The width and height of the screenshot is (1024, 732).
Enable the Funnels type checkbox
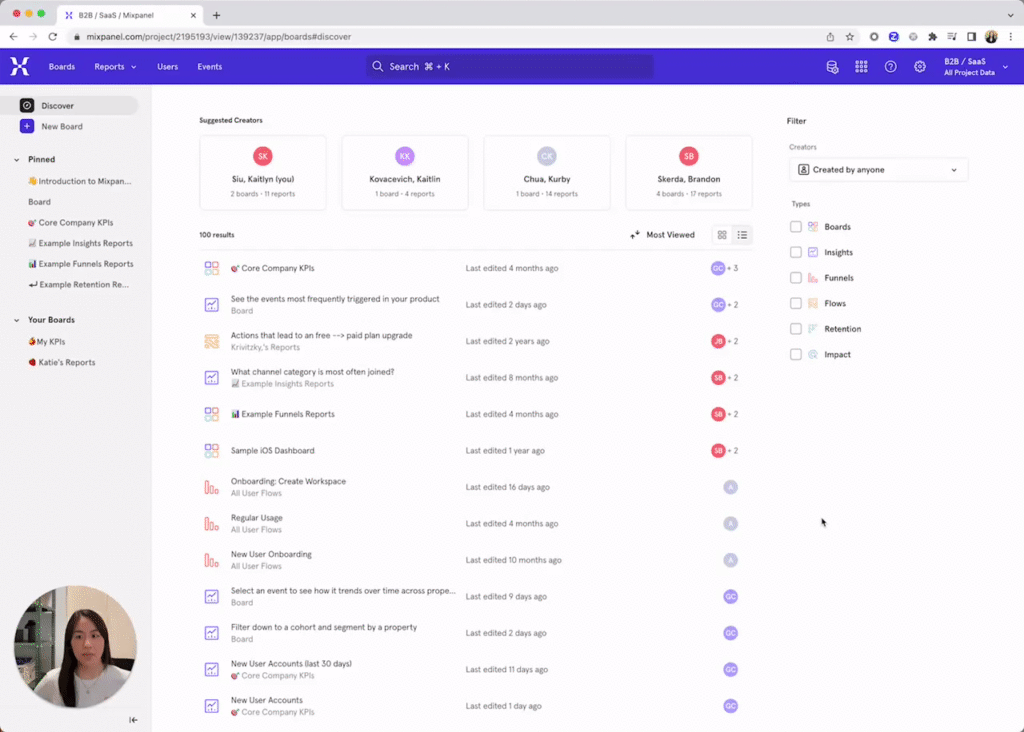(795, 278)
